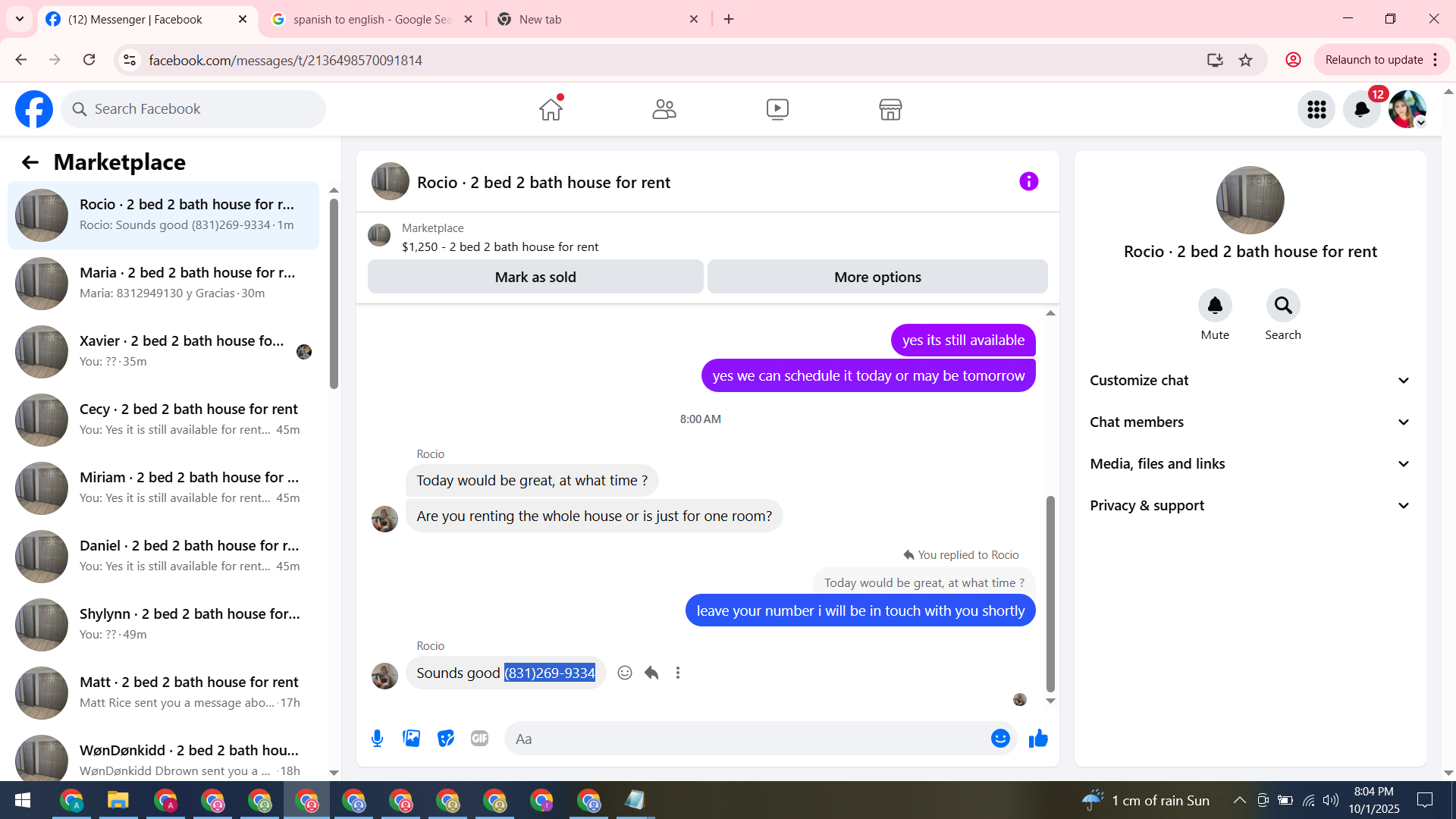
Task: Open notifications bell with 12 badge
Action: [1362, 109]
